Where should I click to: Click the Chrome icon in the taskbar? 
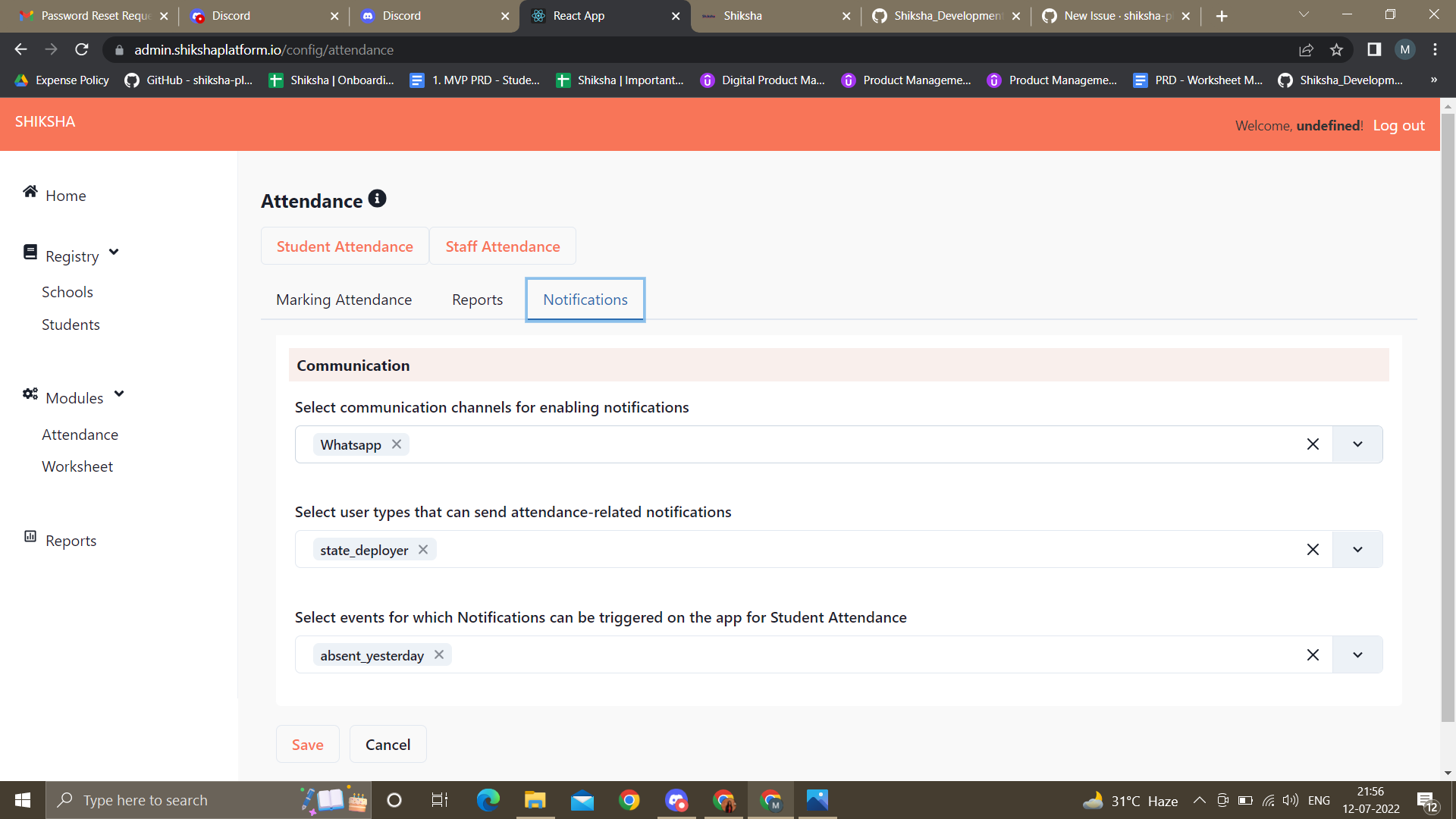click(629, 799)
